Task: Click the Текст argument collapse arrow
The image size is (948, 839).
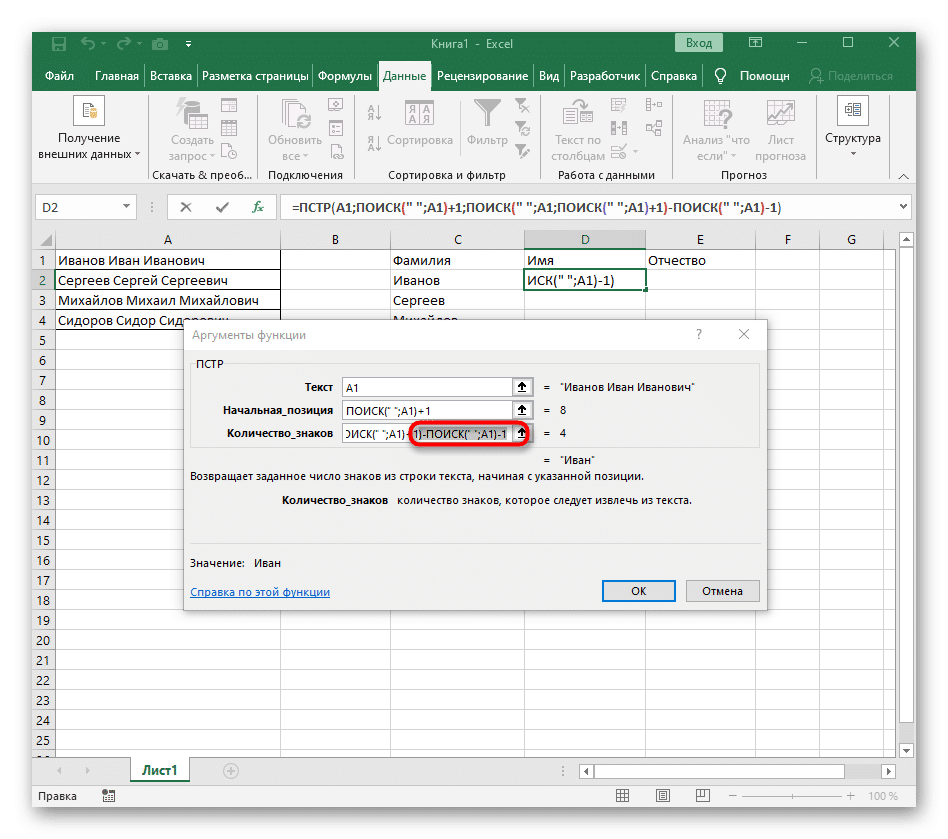Action: pos(521,387)
